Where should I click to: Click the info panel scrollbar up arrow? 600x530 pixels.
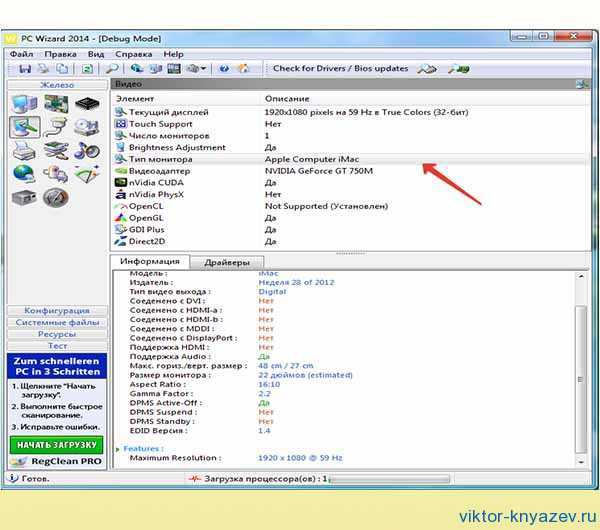(581, 276)
